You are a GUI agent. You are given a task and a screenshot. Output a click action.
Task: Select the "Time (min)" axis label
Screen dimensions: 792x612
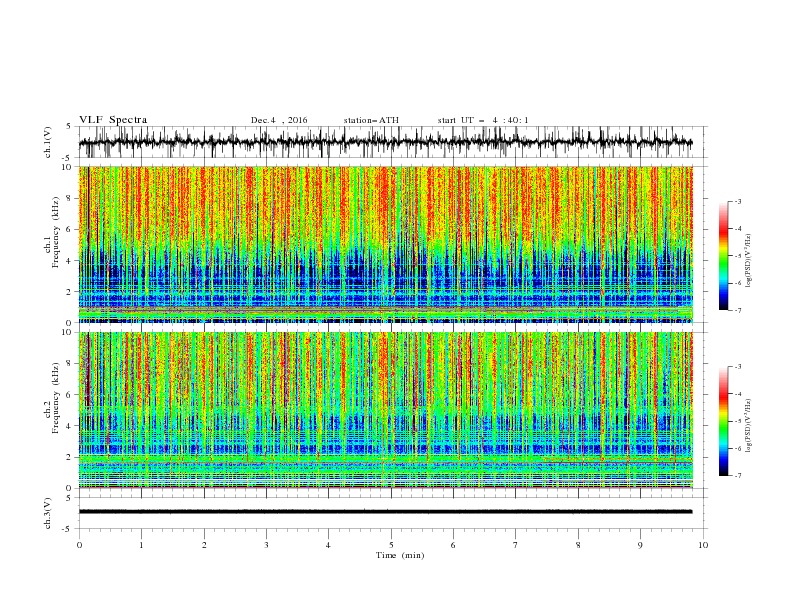(400, 555)
